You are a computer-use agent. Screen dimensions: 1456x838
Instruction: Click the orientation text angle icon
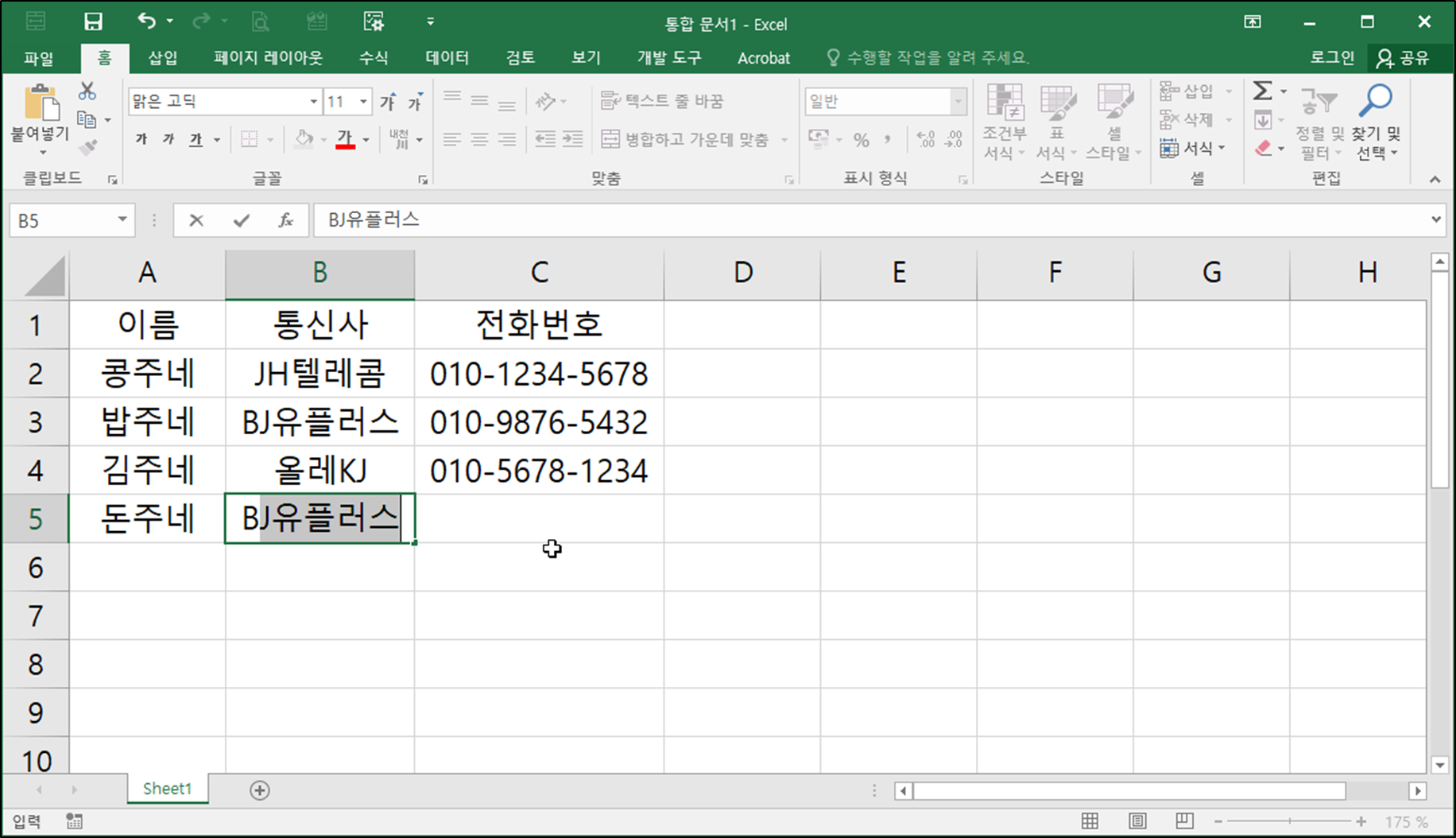[x=544, y=101]
